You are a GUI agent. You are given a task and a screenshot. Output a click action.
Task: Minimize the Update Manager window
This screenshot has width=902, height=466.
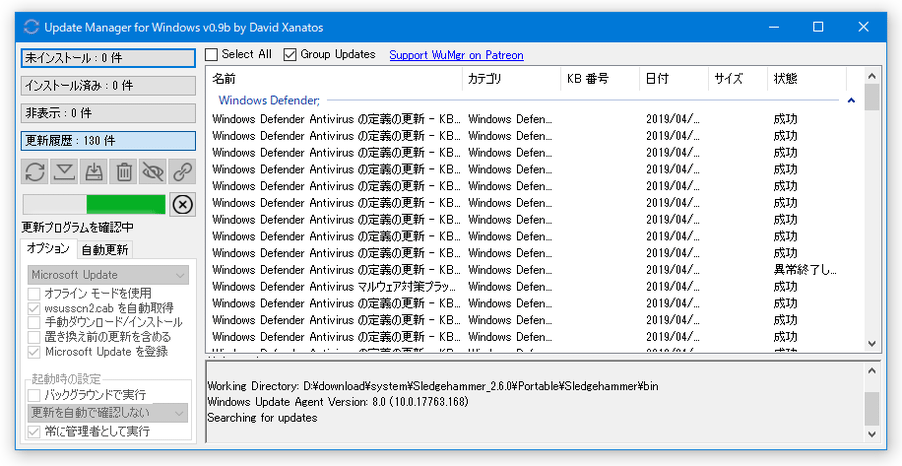point(774,27)
